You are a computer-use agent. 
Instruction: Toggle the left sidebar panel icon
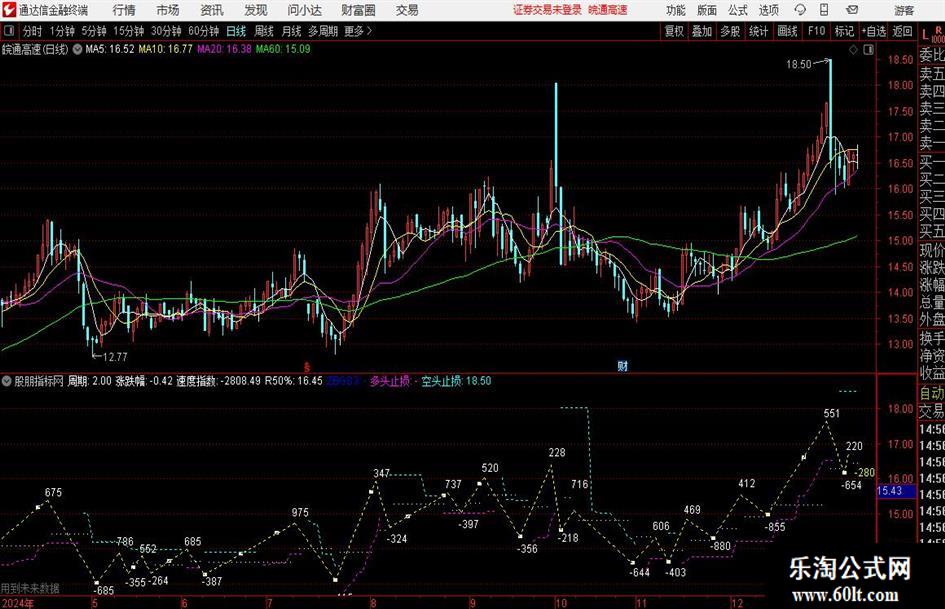[x=9, y=31]
